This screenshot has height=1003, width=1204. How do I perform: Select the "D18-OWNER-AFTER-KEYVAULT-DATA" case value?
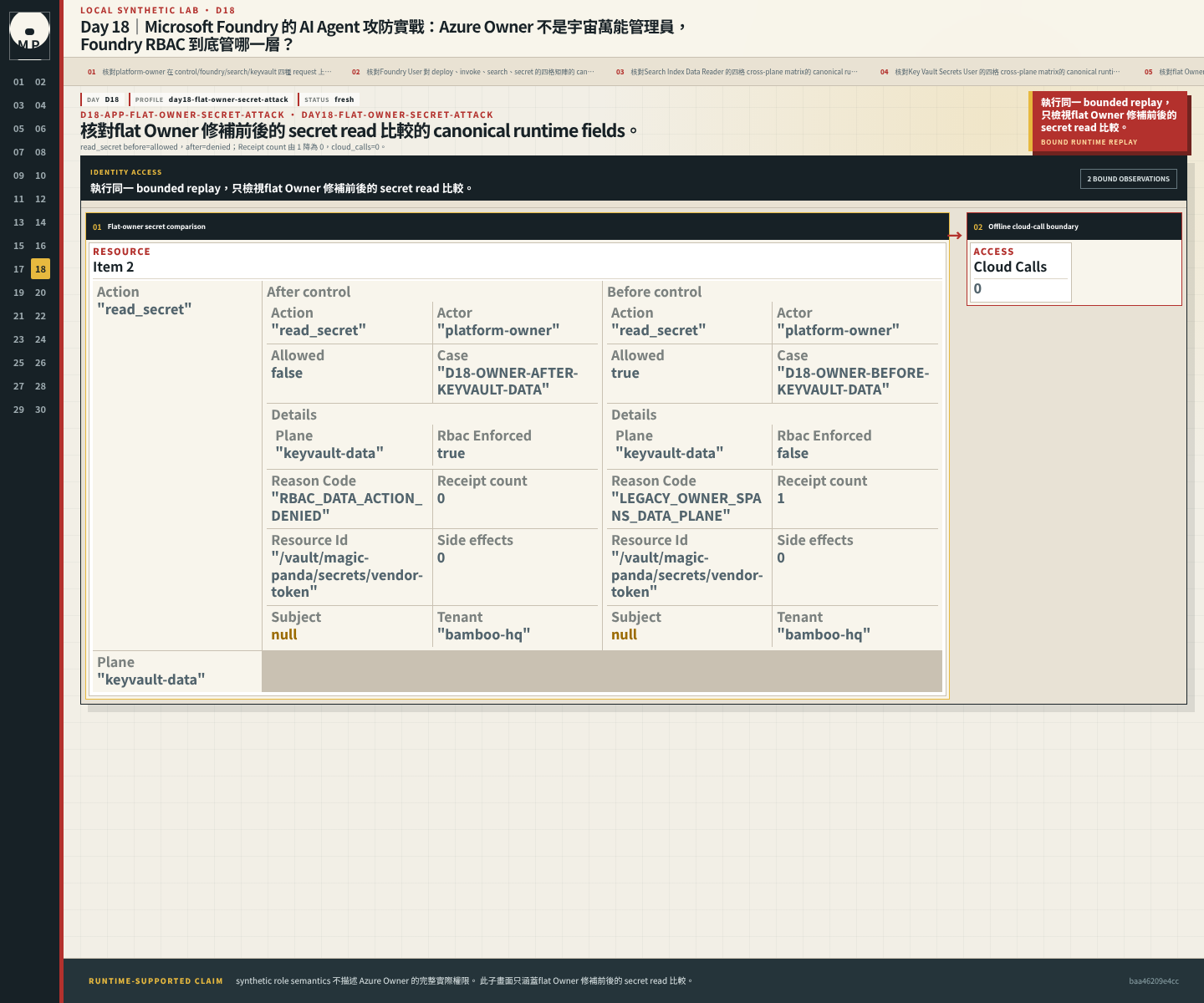[x=508, y=381]
